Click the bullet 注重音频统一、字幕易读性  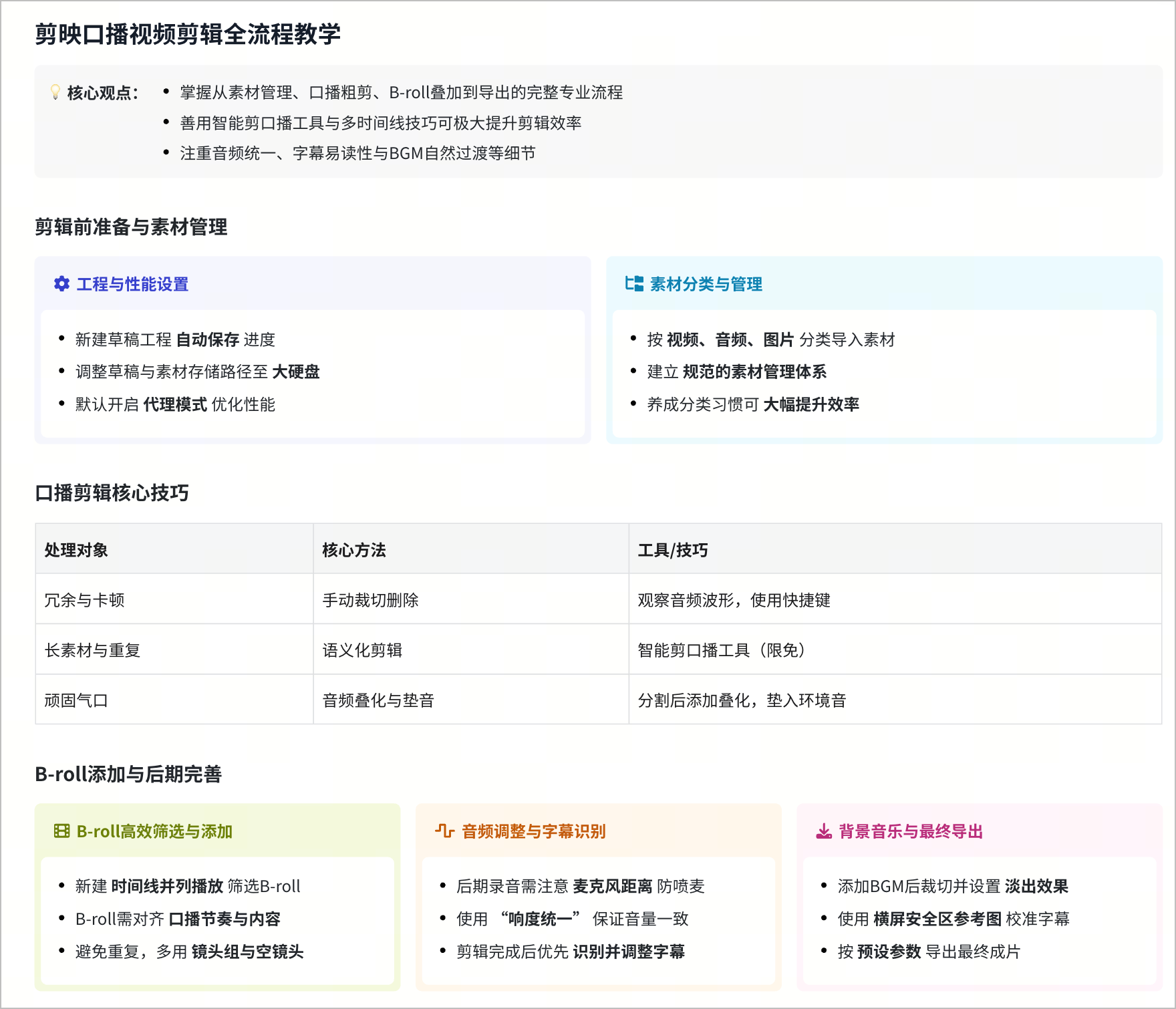coord(357,153)
